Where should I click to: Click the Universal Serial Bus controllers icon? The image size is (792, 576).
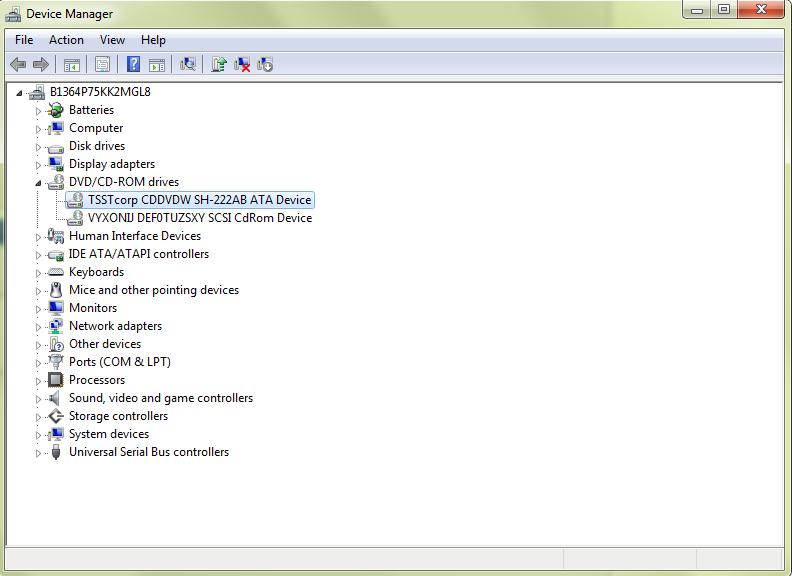click(56, 452)
